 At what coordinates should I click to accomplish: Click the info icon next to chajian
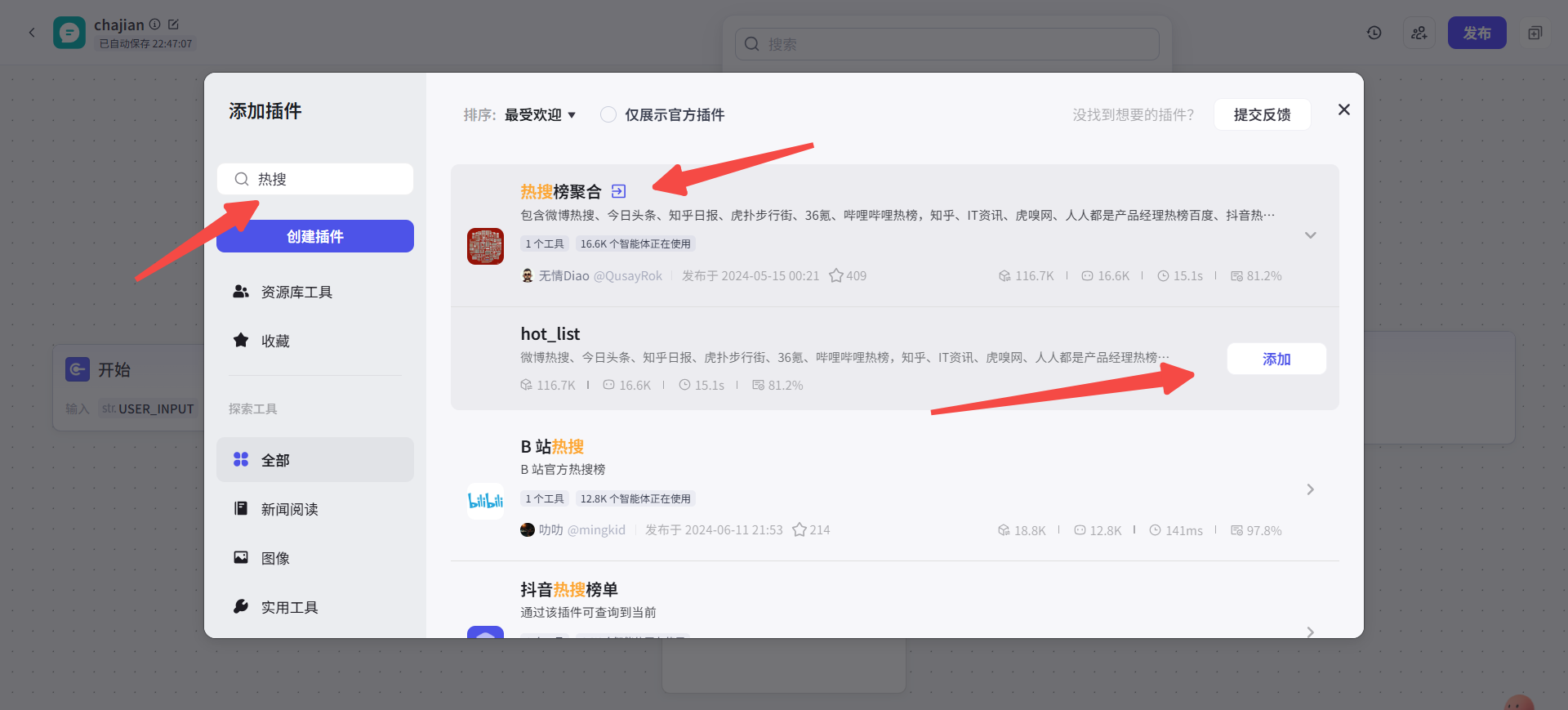[x=155, y=25]
